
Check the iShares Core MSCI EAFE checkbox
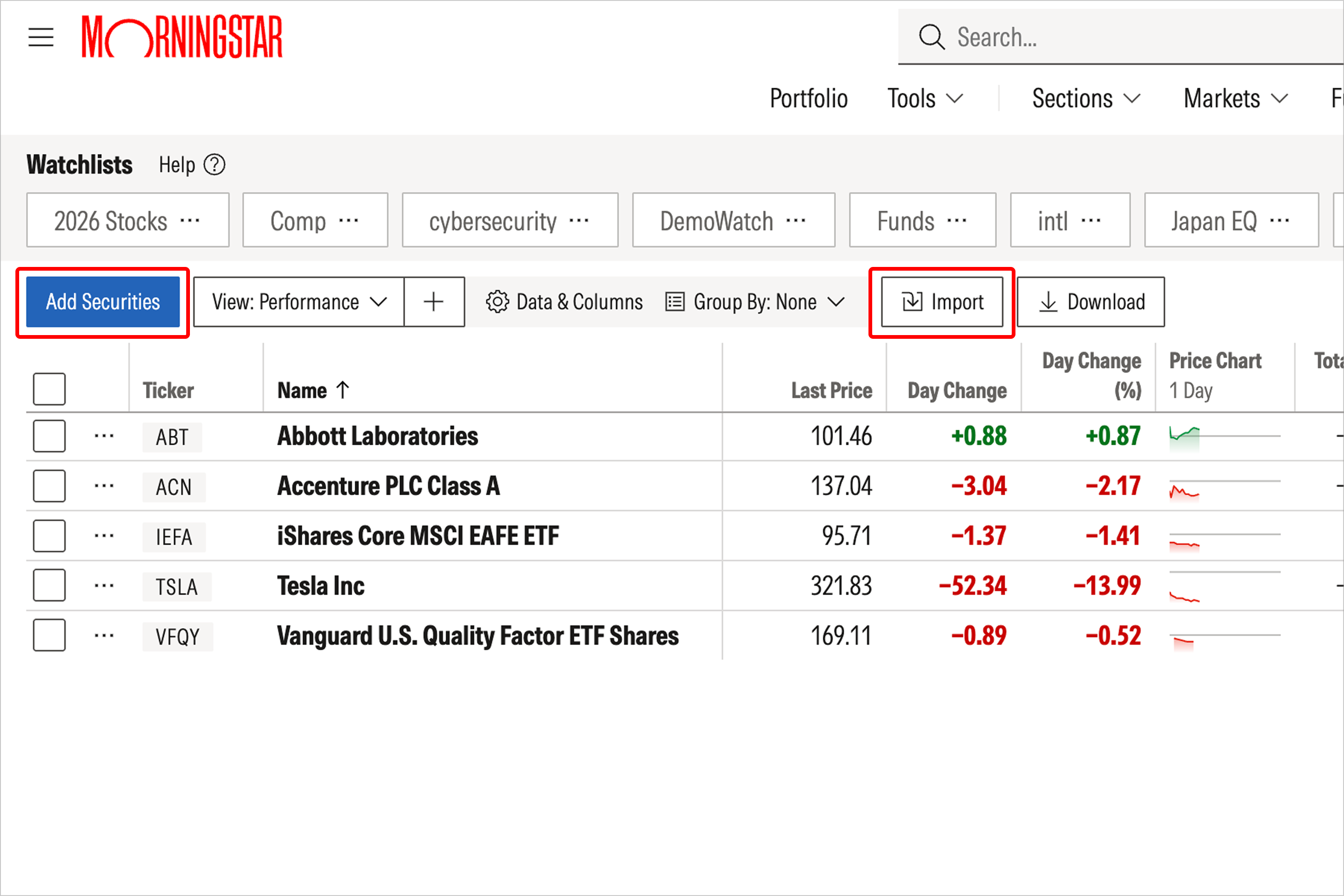pos(49,536)
